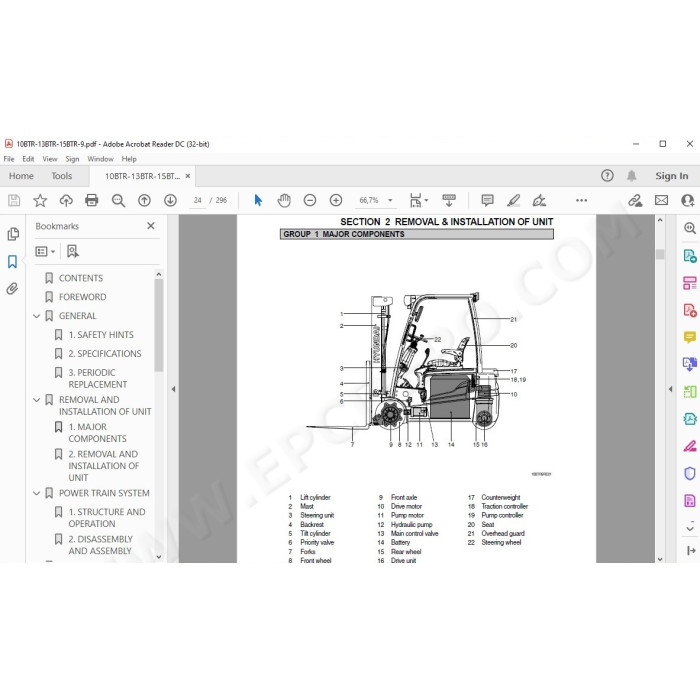Open the Fill & Sign tool in the right pane
The width and height of the screenshot is (700, 700).
[x=690, y=446]
